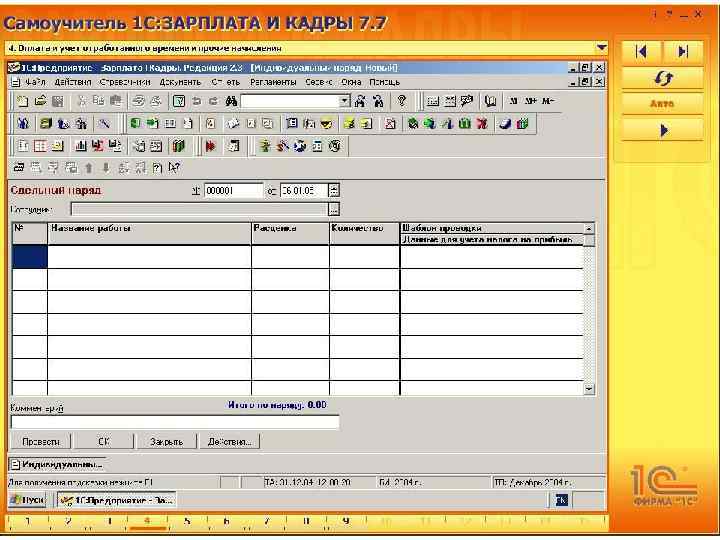Click the Закрыть button
Image resolution: width=720 pixels, height=540 pixels.
166,442
